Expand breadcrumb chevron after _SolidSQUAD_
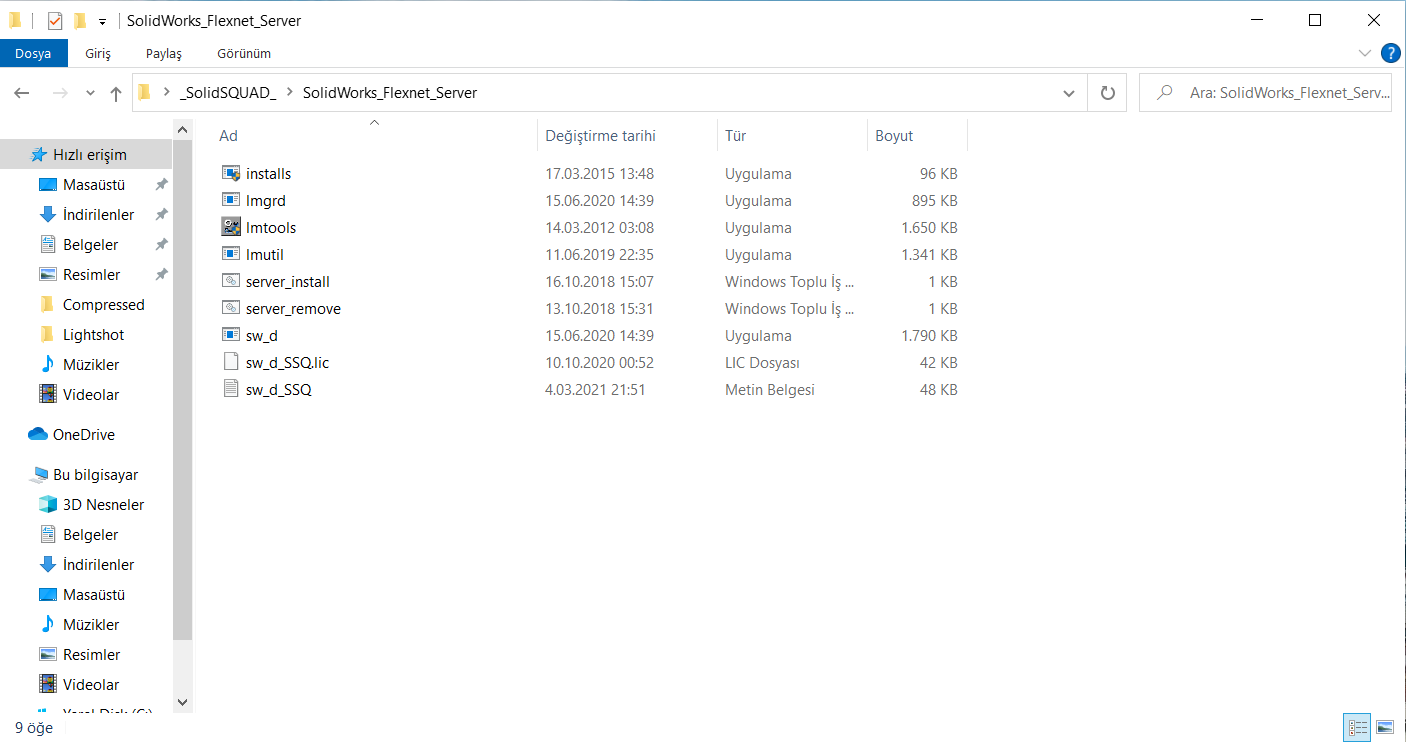 [x=289, y=93]
